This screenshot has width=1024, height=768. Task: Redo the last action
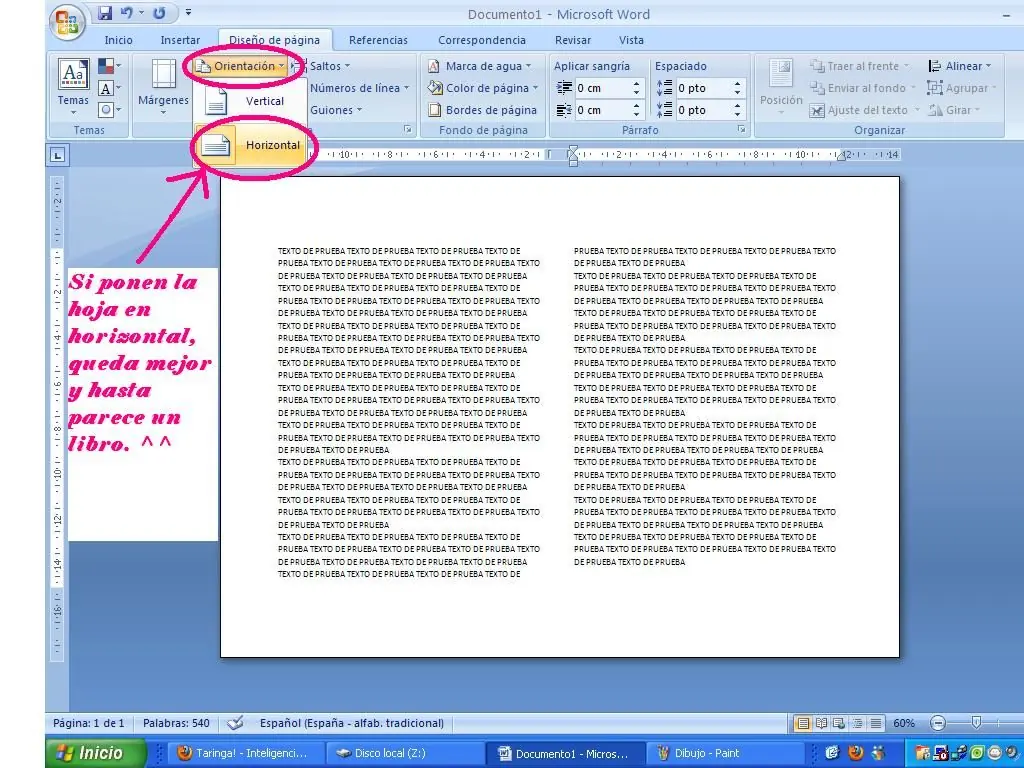tap(159, 13)
